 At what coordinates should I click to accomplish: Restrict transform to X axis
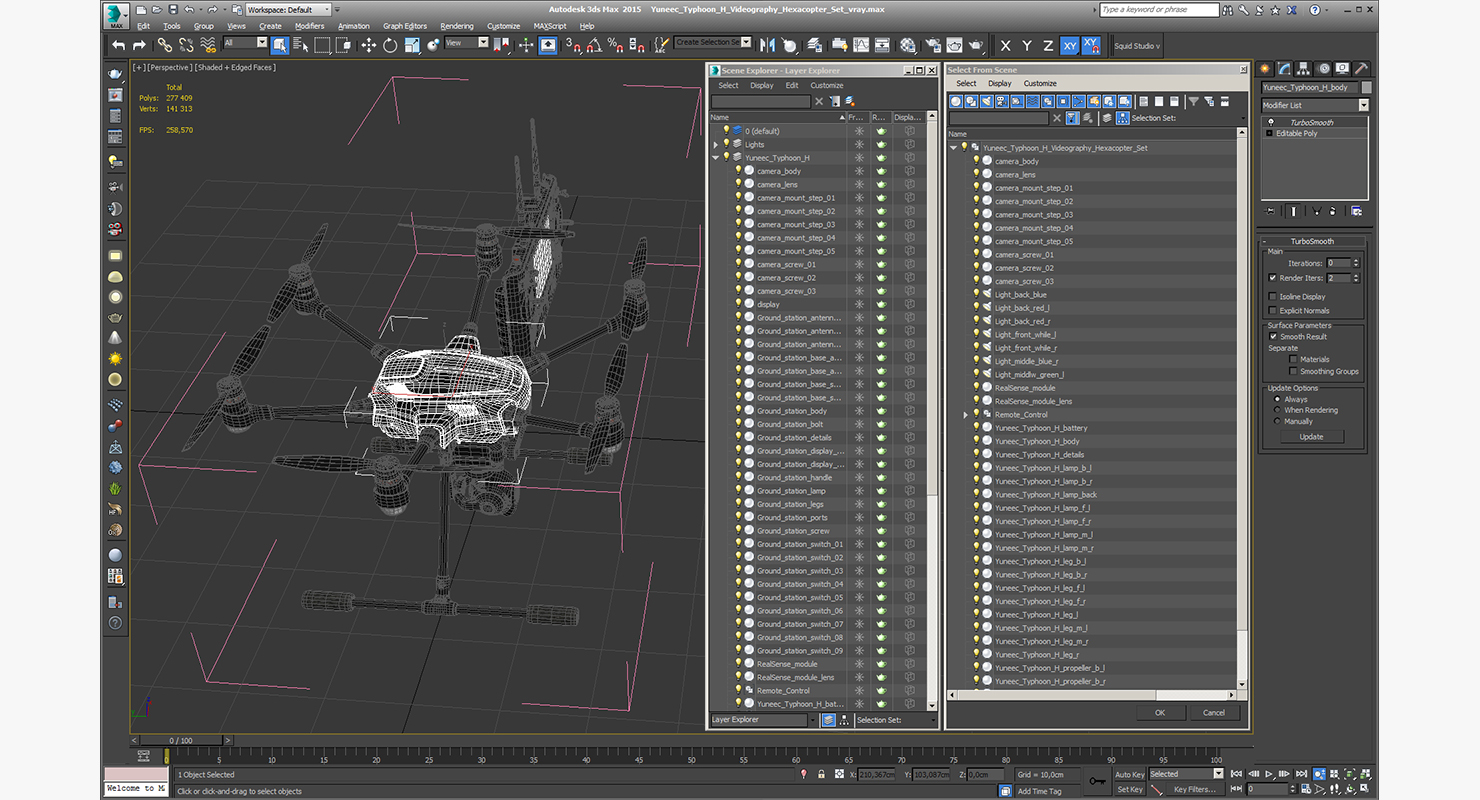(x=1005, y=46)
